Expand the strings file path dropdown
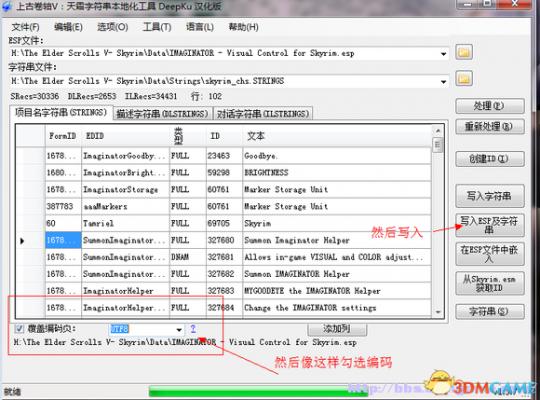Screen dimensions: 540x400 point(443,82)
